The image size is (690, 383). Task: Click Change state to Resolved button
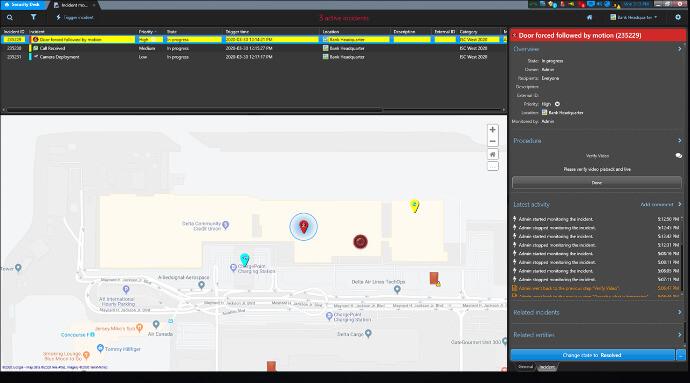592,355
